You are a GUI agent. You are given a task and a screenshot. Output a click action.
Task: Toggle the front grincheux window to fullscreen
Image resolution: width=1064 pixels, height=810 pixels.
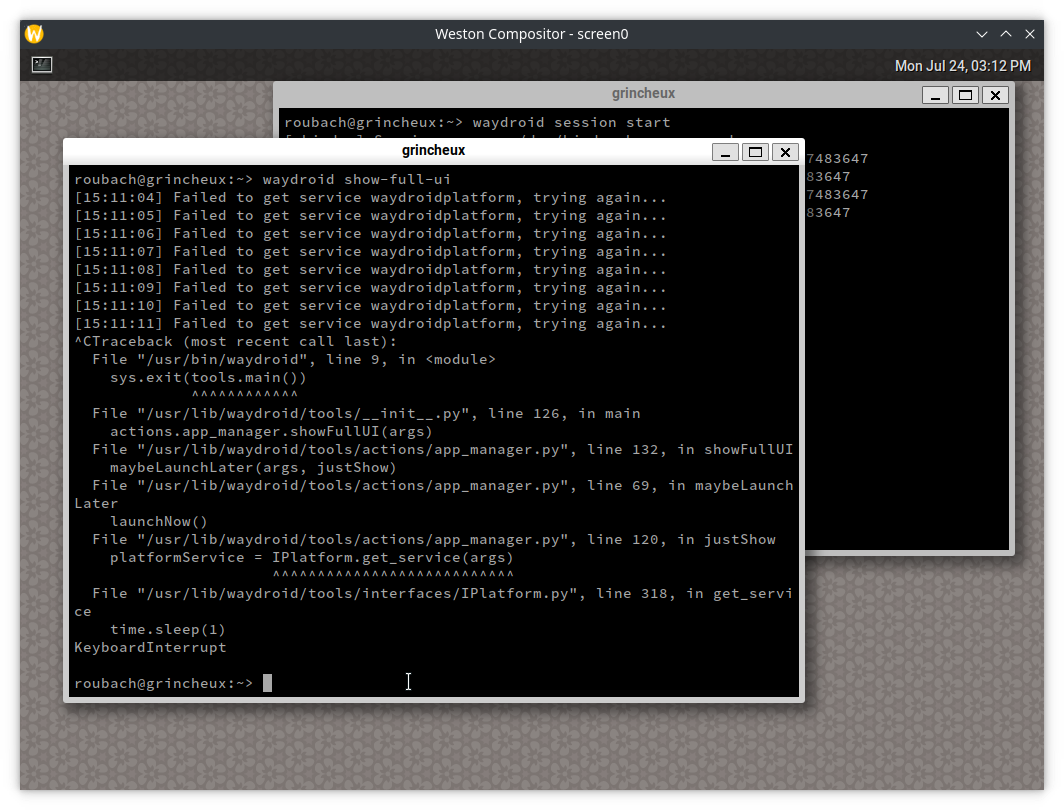click(756, 152)
